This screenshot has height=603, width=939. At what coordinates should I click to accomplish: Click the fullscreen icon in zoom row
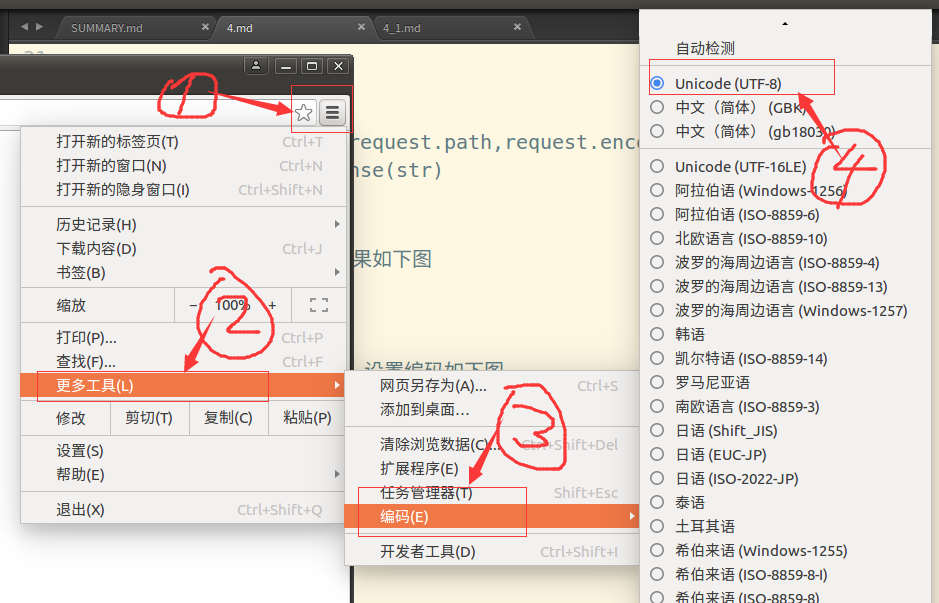tap(318, 305)
